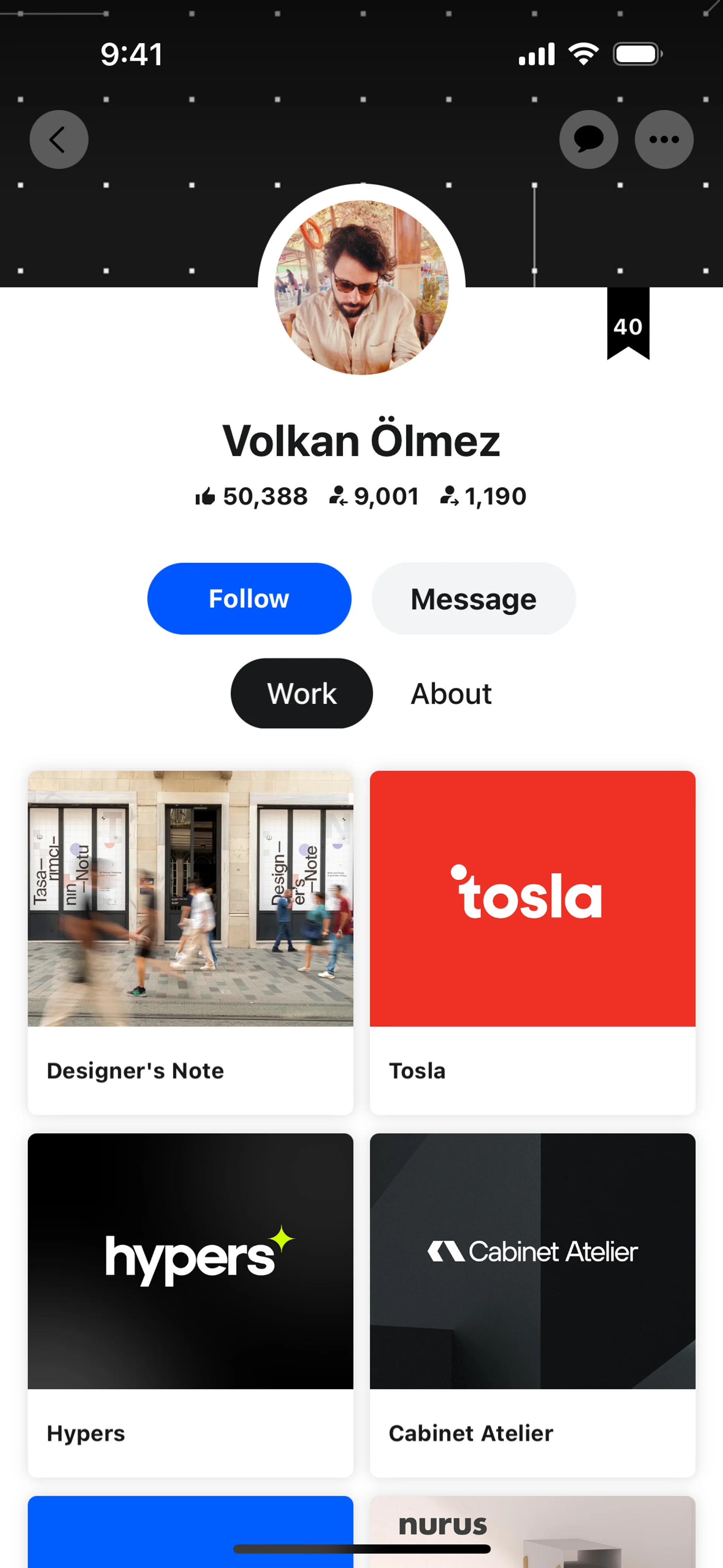Open the red Tosla project thumbnail
This screenshot has width=723, height=1568.
[x=532, y=899]
